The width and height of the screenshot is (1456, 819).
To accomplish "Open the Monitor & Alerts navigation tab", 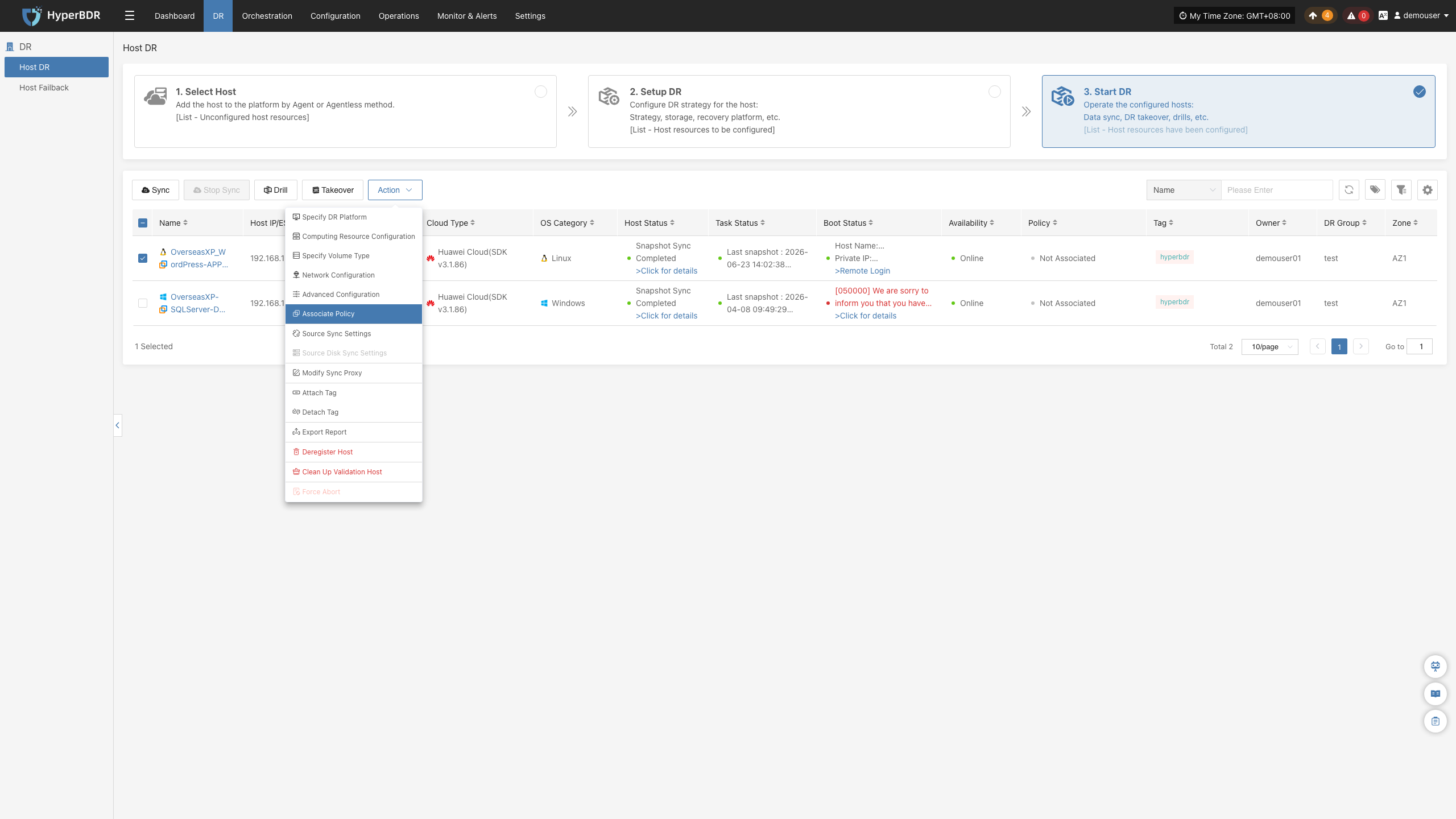I will pyautogui.click(x=467, y=16).
